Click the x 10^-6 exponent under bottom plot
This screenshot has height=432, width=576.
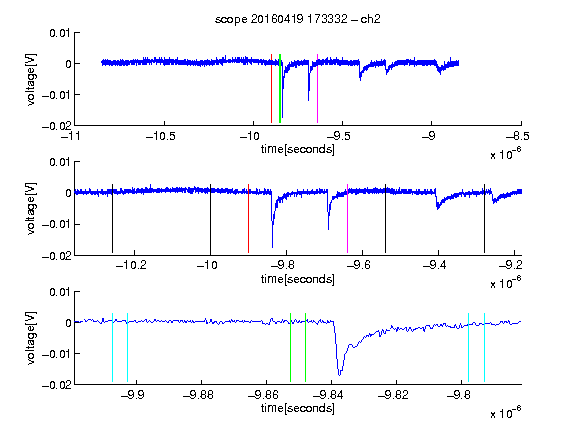(505, 412)
